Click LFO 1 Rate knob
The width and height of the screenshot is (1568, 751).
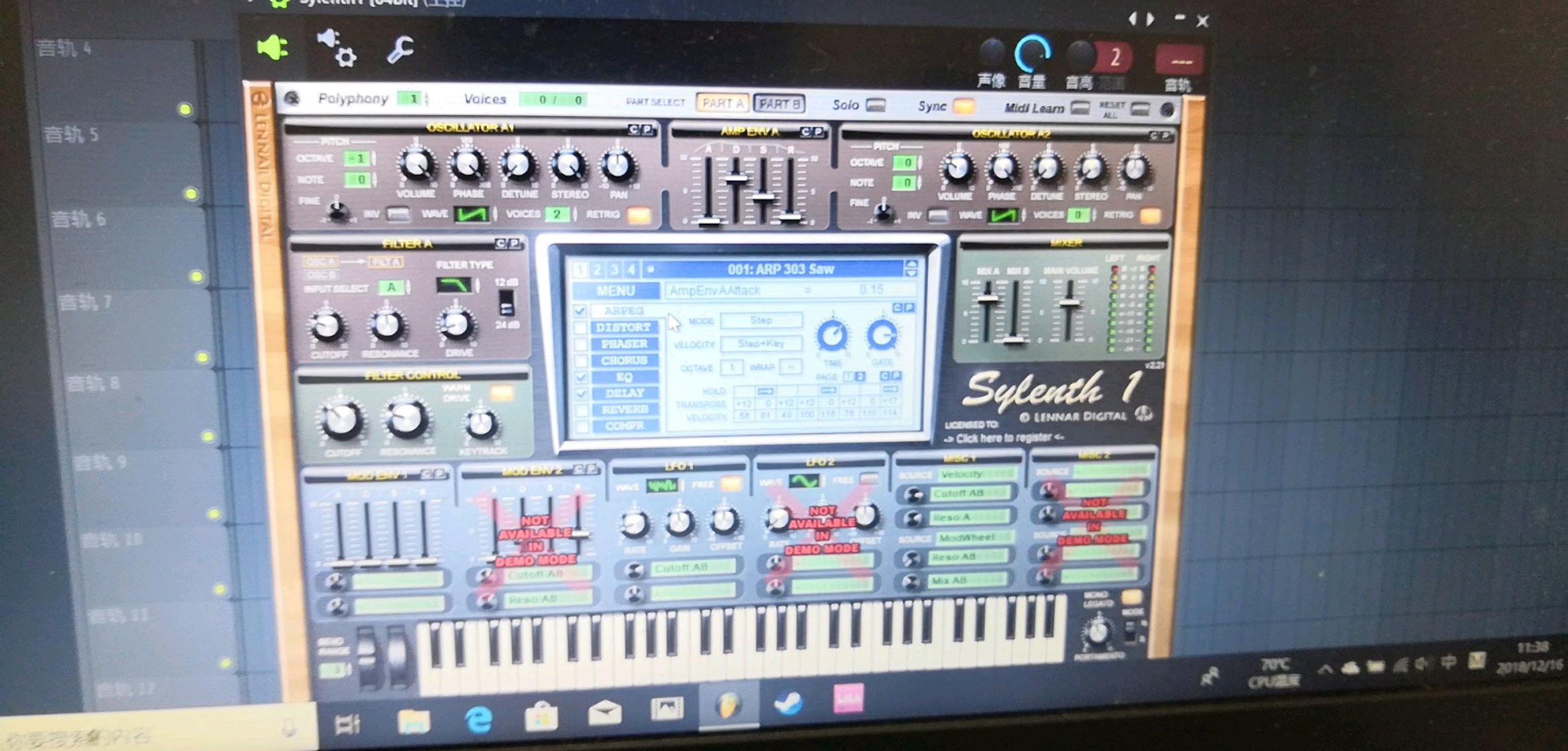[x=634, y=524]
